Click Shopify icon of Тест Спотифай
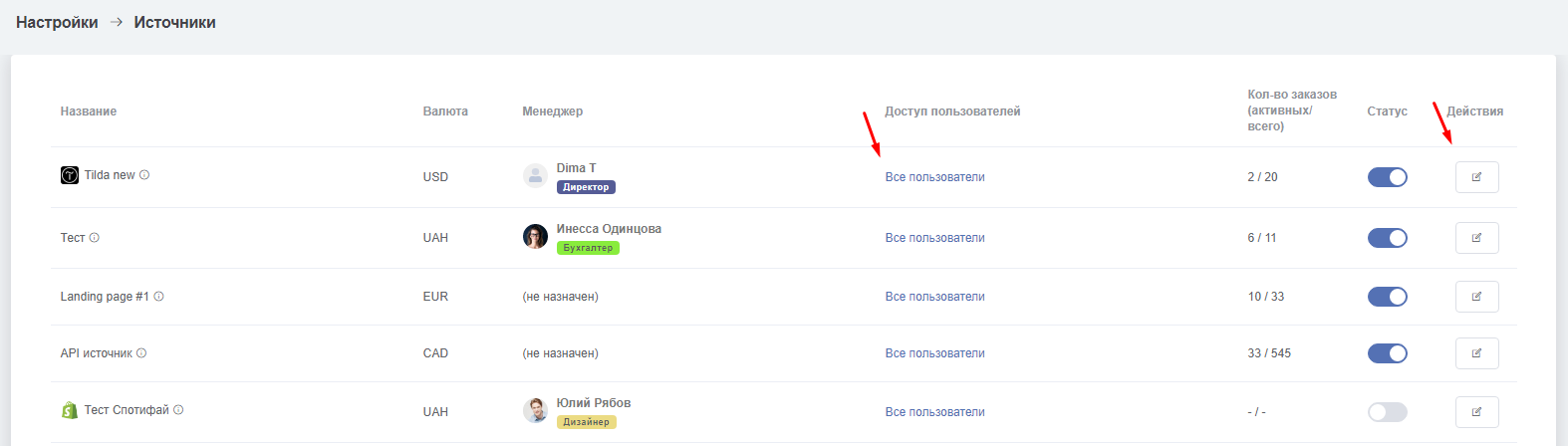1568x446 pixels. (x=70, y=410)
